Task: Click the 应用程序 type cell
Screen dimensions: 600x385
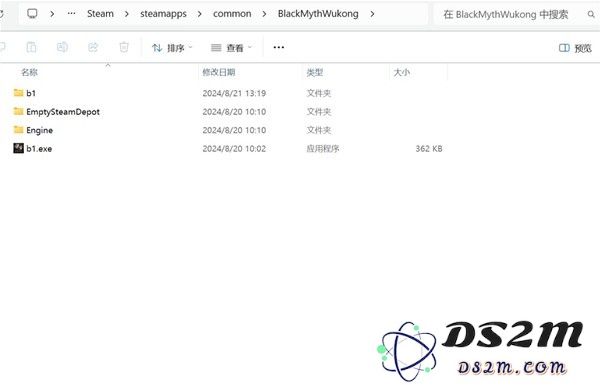Action: 323,148
